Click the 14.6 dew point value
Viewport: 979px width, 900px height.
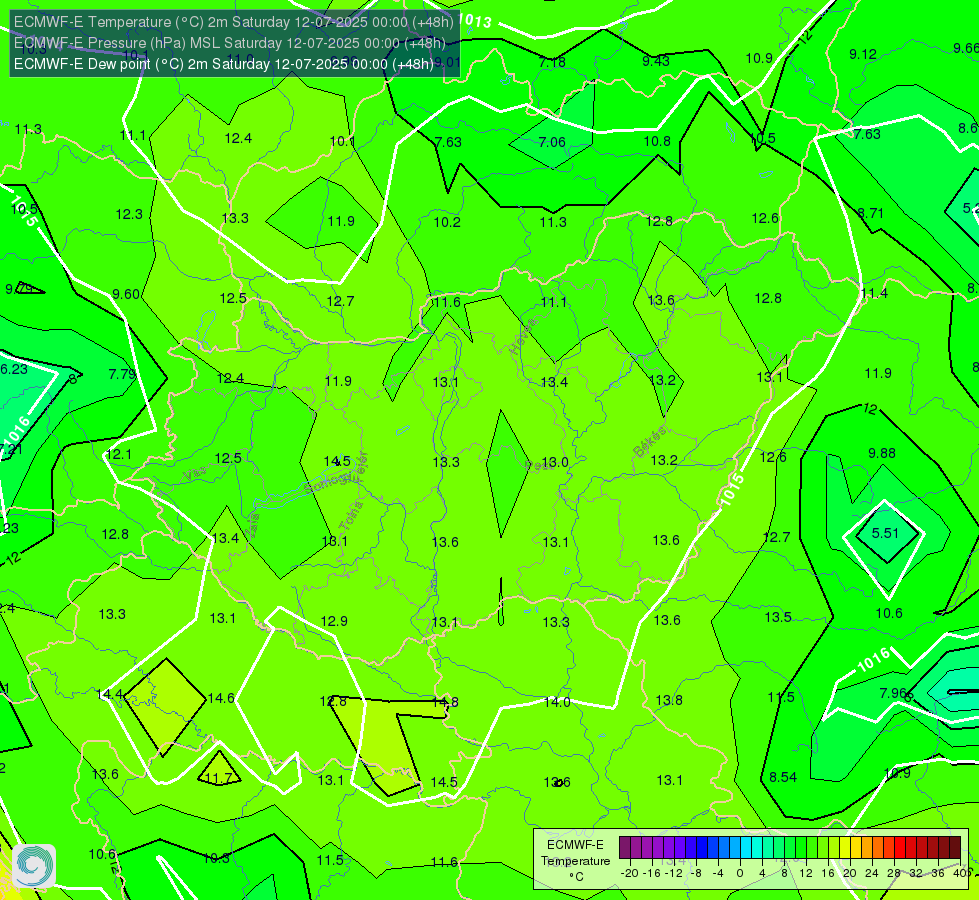click(x=221, y=698)
